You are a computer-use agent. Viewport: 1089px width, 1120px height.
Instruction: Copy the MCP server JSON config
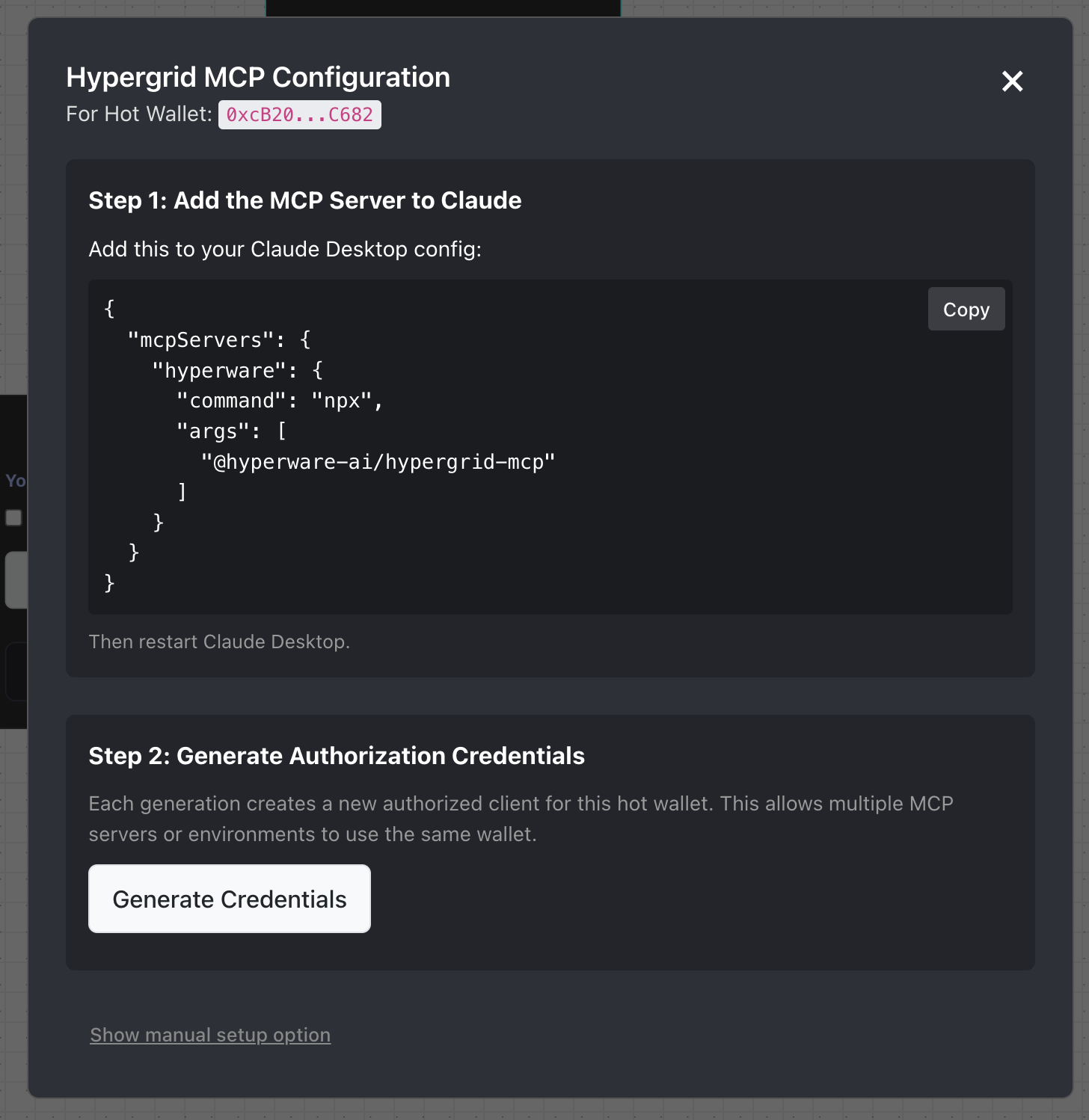pyautogui.click(x=966, y=309)
